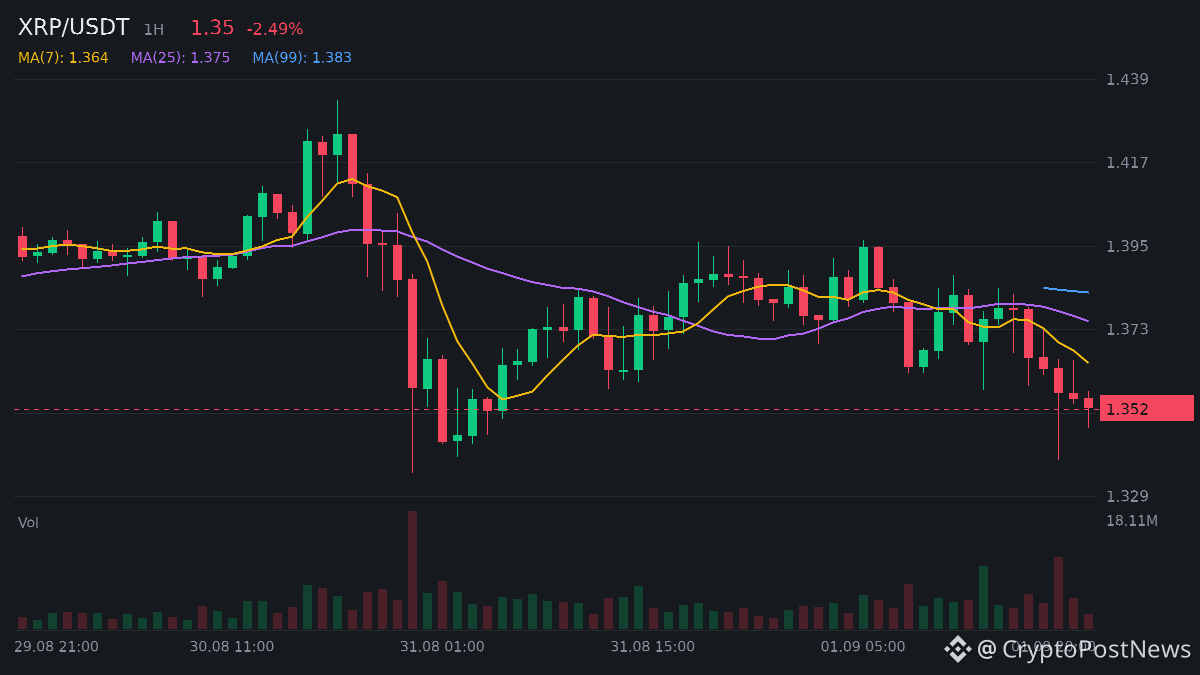The width and height of the screenshot is (1200, 675).
Task: Click the red 1.352 current price tag
Action: click(x=1146, y=408)
